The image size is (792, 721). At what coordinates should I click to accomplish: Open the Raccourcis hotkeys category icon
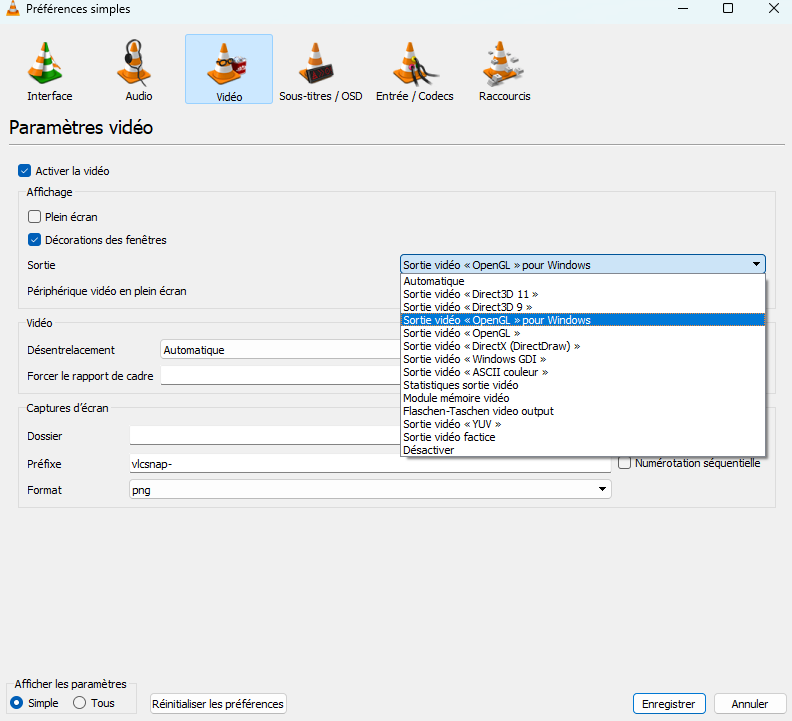[504, 69]
